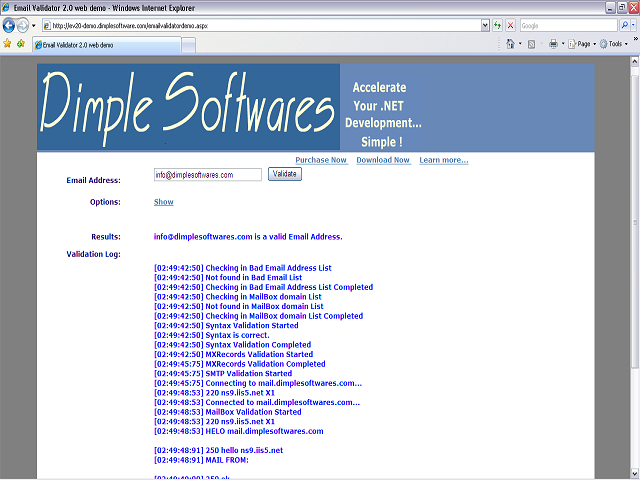Refresh the page with the green arrows icon
The width and height of the screenshot is (640, 480).
[497, 26]
